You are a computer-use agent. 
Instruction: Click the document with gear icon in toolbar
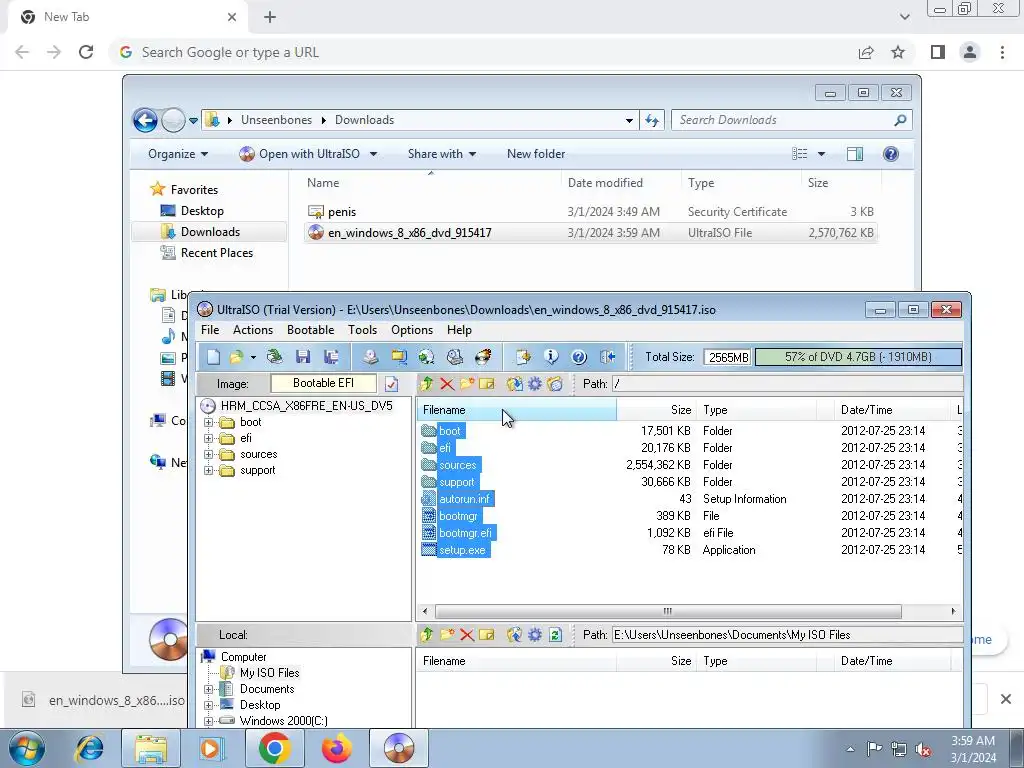coord(523,357)
